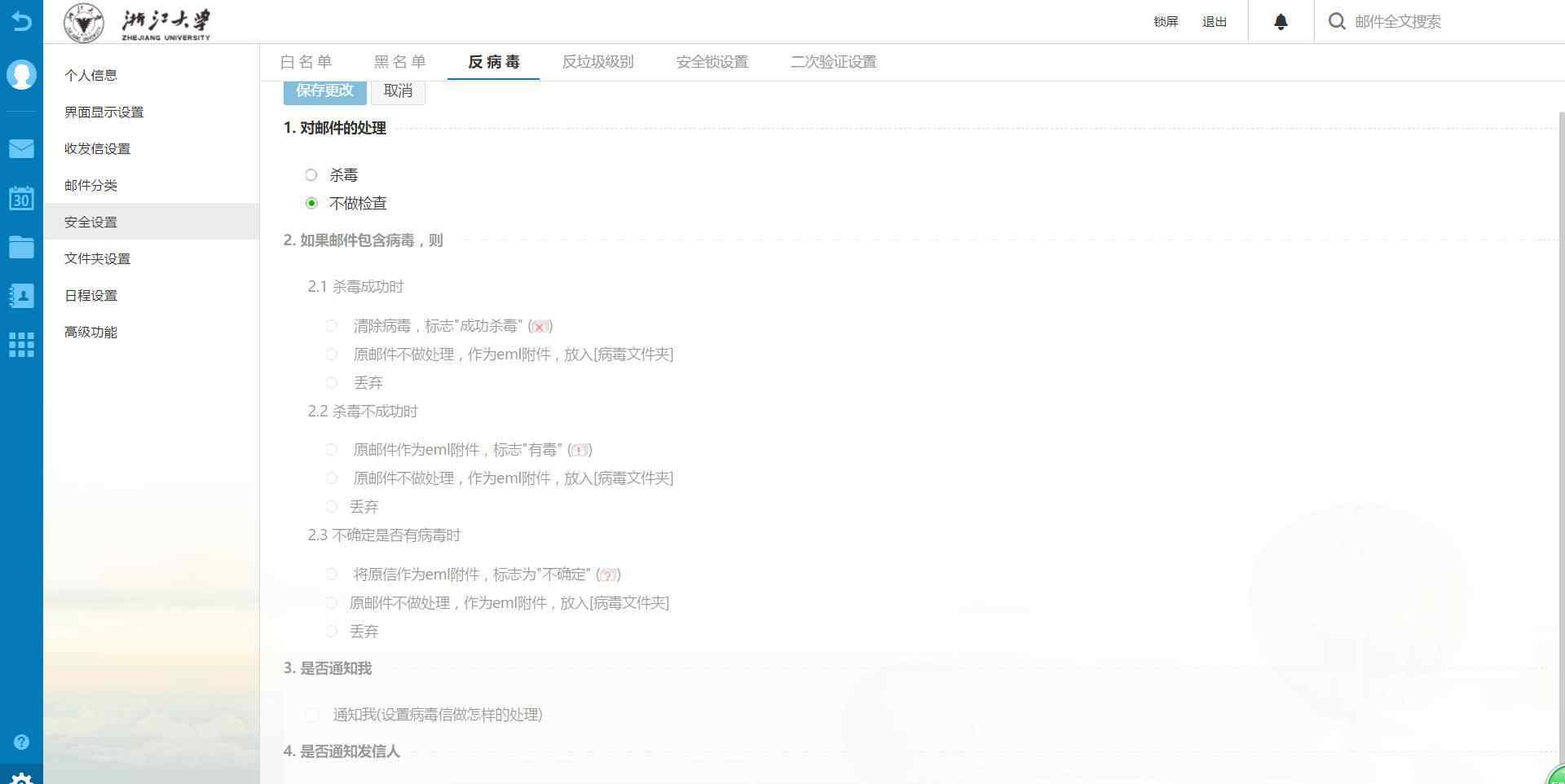The image size is (1565, 784).
Task: Switch to the 反垃圾级别 tab
Action: (597, 62)
